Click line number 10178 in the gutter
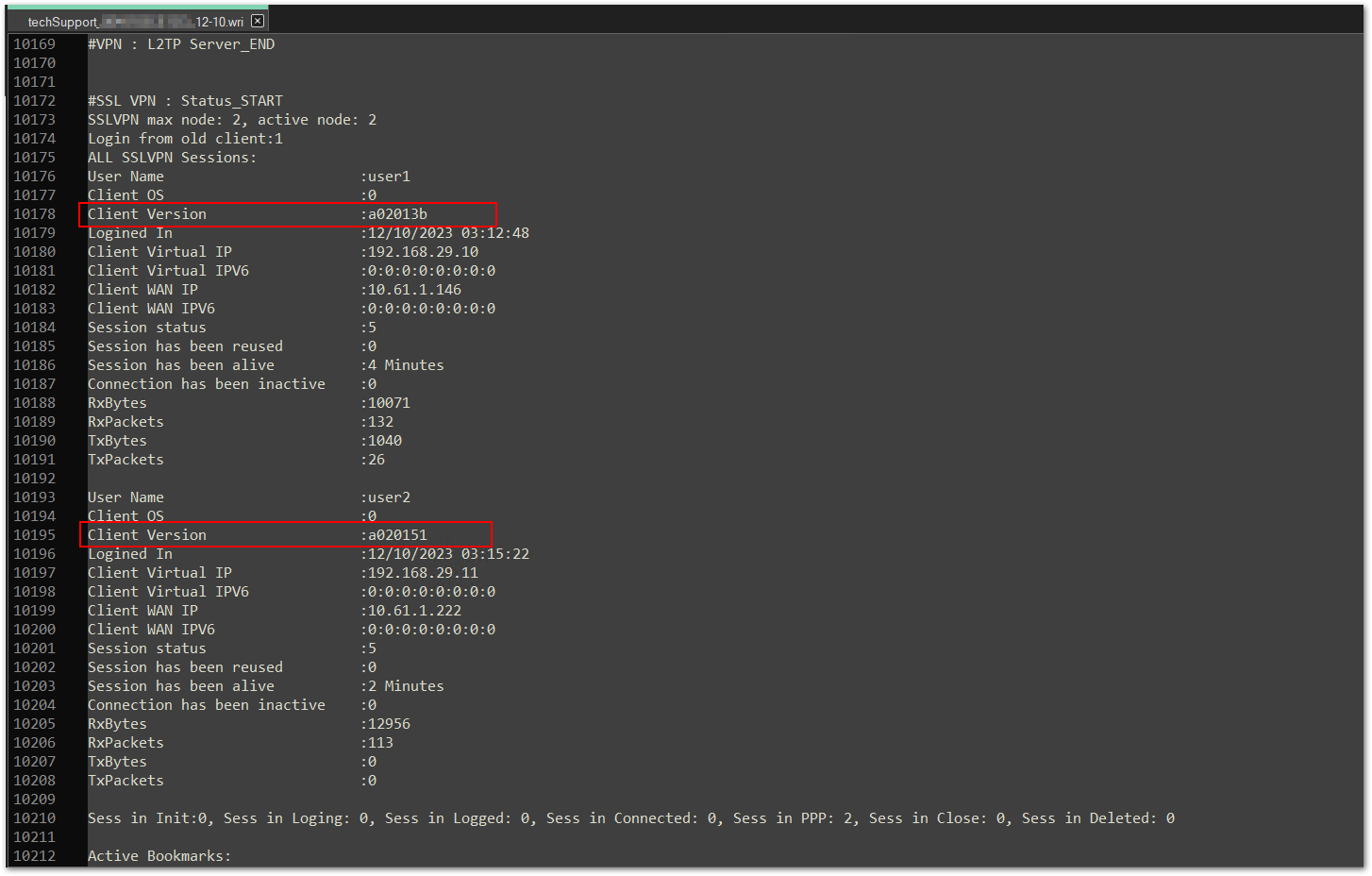Screen dimensions: 1372x876 click(35, 214)
